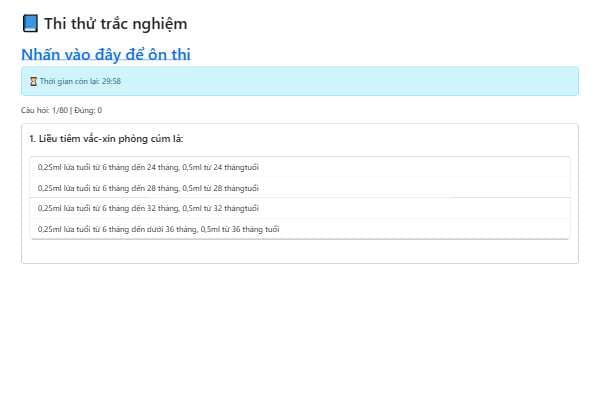Click the question text about liều tiêm vắc-xin
The width and height of the screenshot is (600, 400).
pos(110,138)
